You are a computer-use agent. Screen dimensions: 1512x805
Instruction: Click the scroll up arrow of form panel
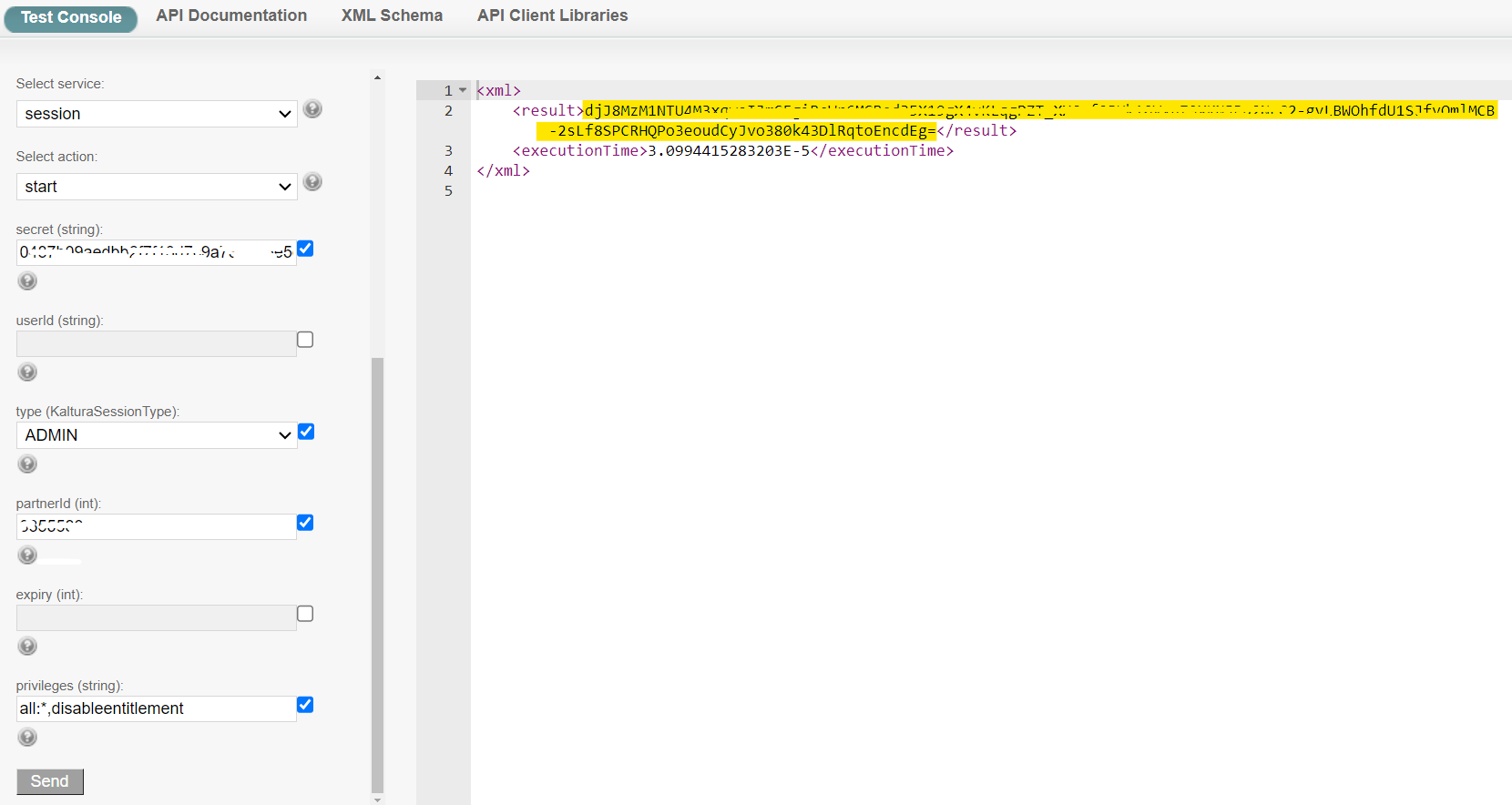[377, 77]
